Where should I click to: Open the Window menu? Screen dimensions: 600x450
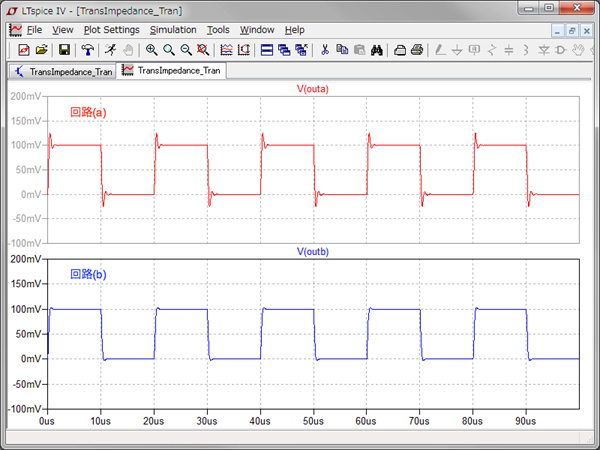[x=257, y=30]
